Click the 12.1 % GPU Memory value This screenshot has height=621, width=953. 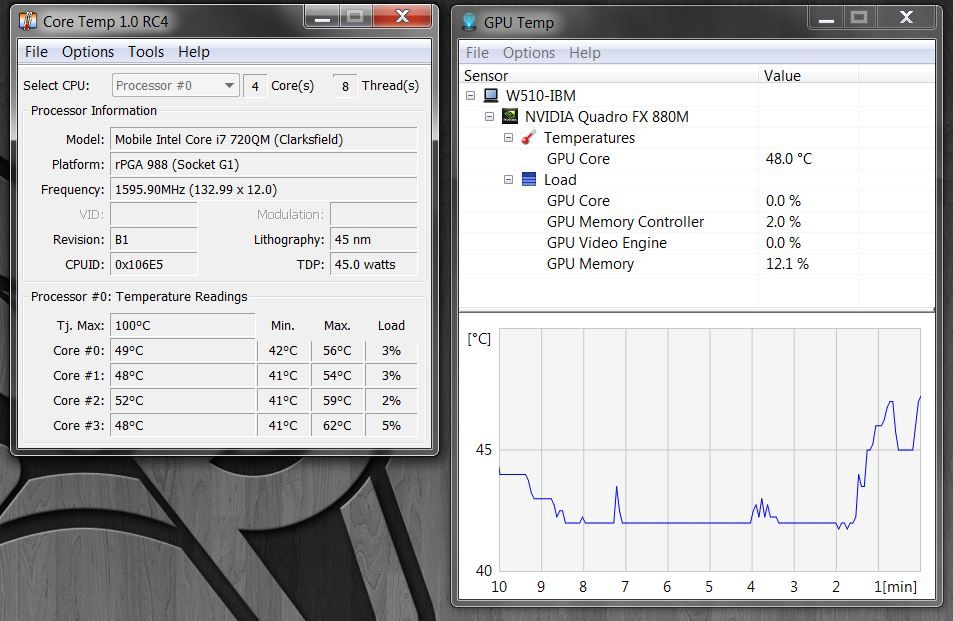click(x=787, y=264)
